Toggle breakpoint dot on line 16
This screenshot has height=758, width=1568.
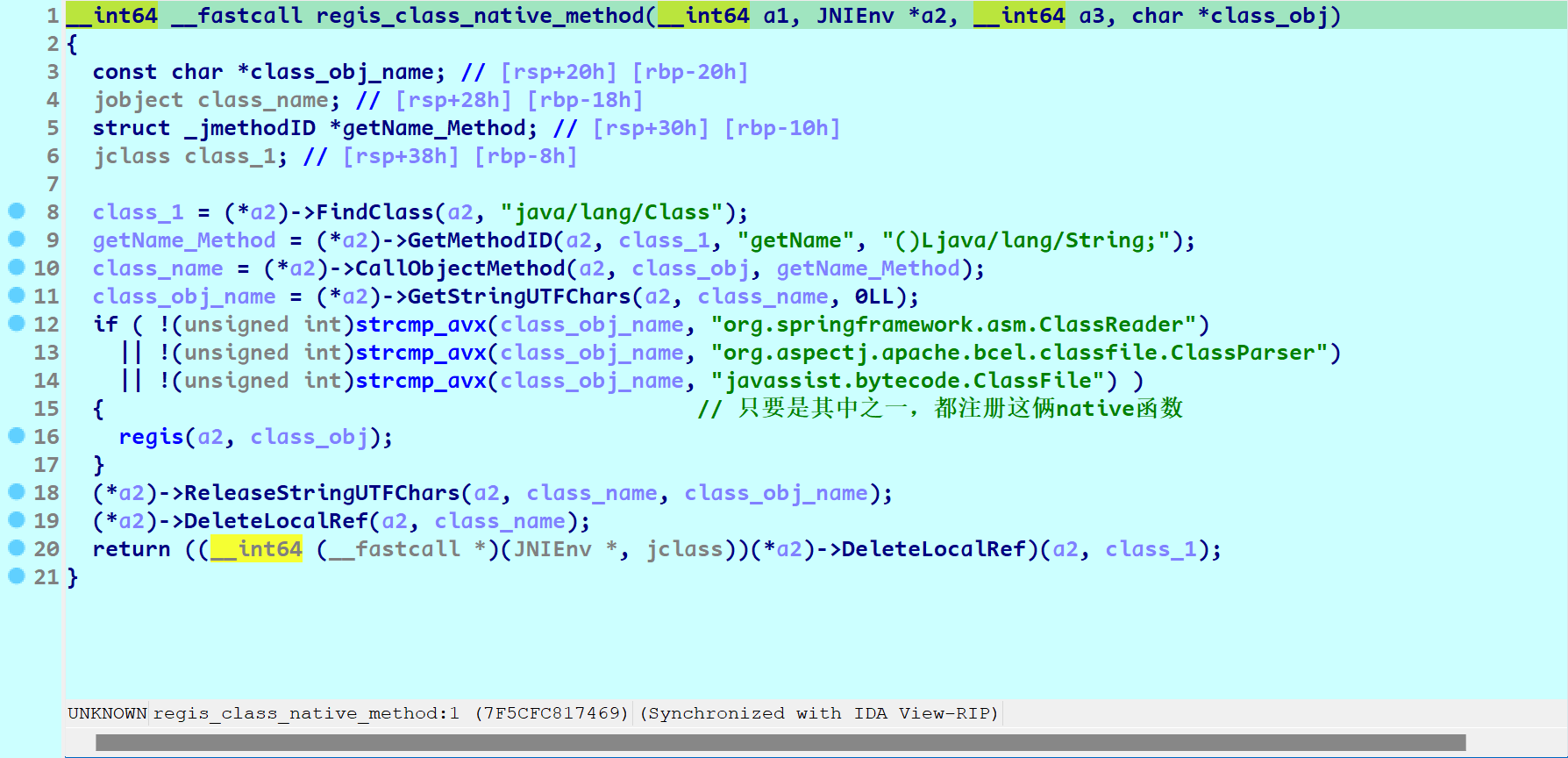(x=16, y=435)
